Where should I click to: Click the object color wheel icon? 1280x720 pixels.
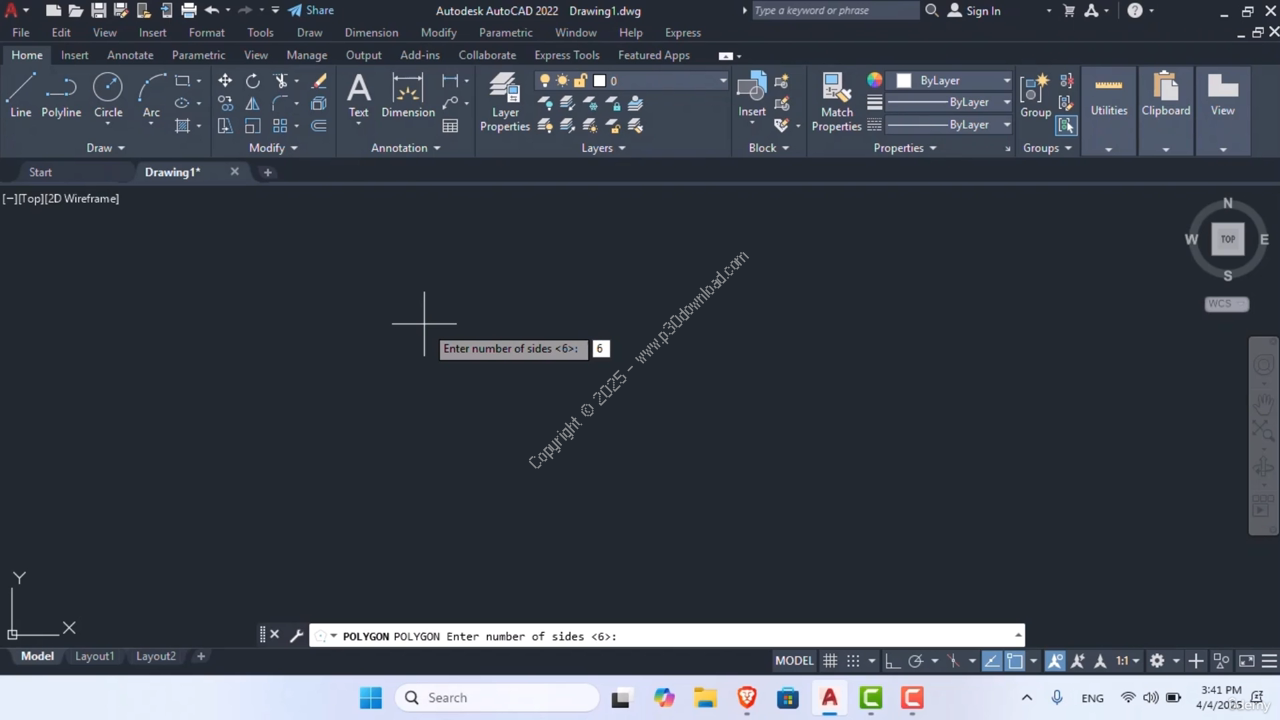pos(874,80)
